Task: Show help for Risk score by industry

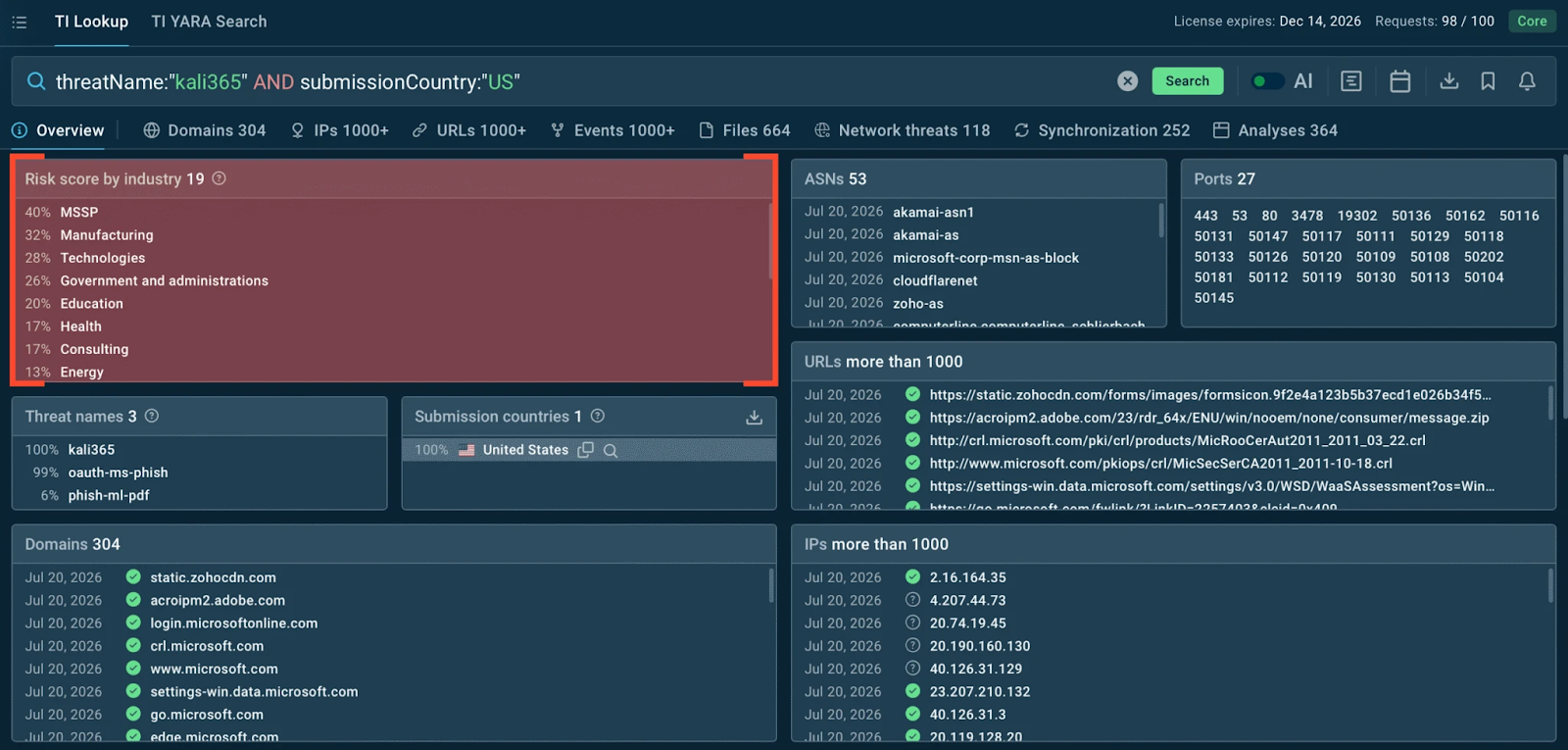Action: tap(220, 178)
